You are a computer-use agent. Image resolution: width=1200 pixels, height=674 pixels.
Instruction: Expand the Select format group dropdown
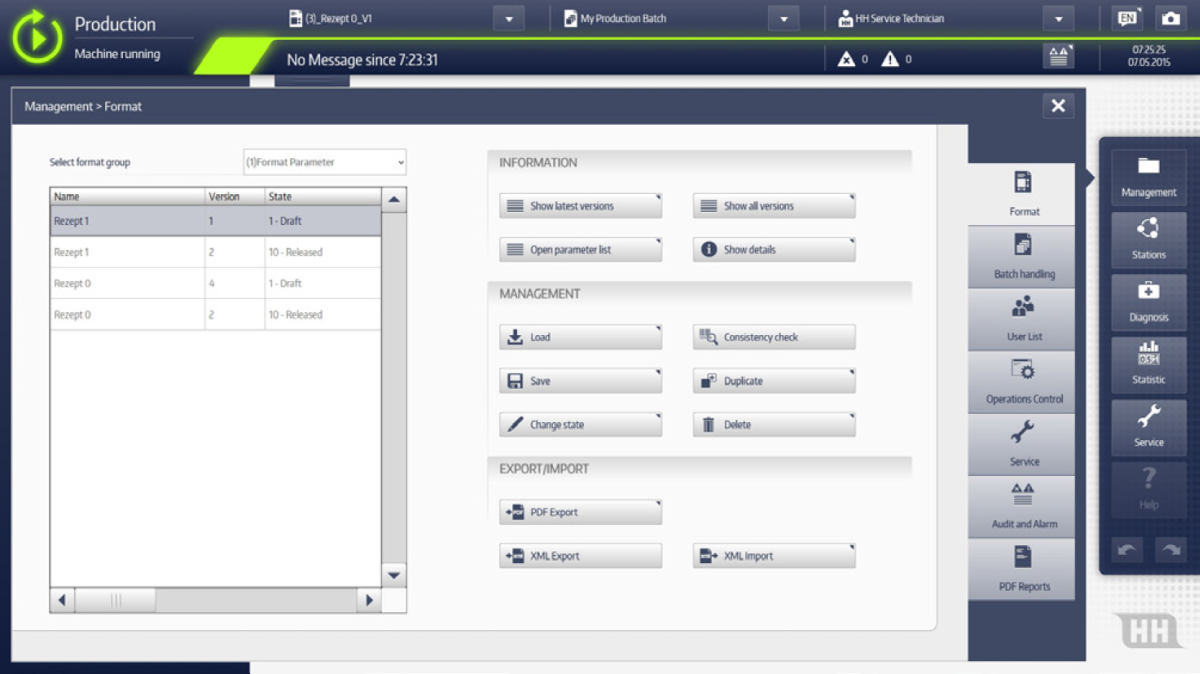tap(325, 162)
